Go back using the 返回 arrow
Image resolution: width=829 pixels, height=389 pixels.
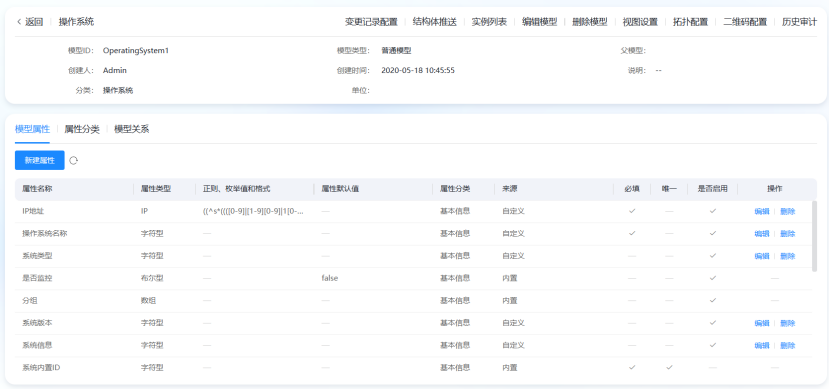(30, 22)
